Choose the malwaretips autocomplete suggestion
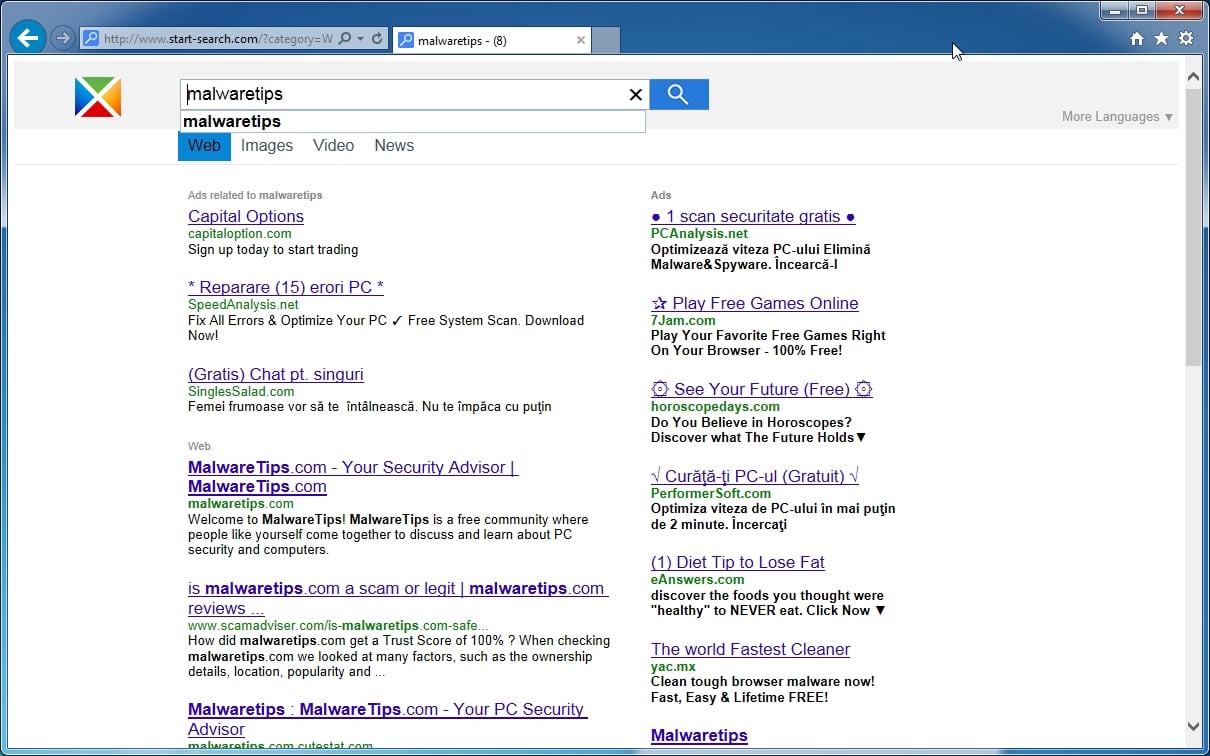This screenshot has height=756, width=1210. coord(413,121)
